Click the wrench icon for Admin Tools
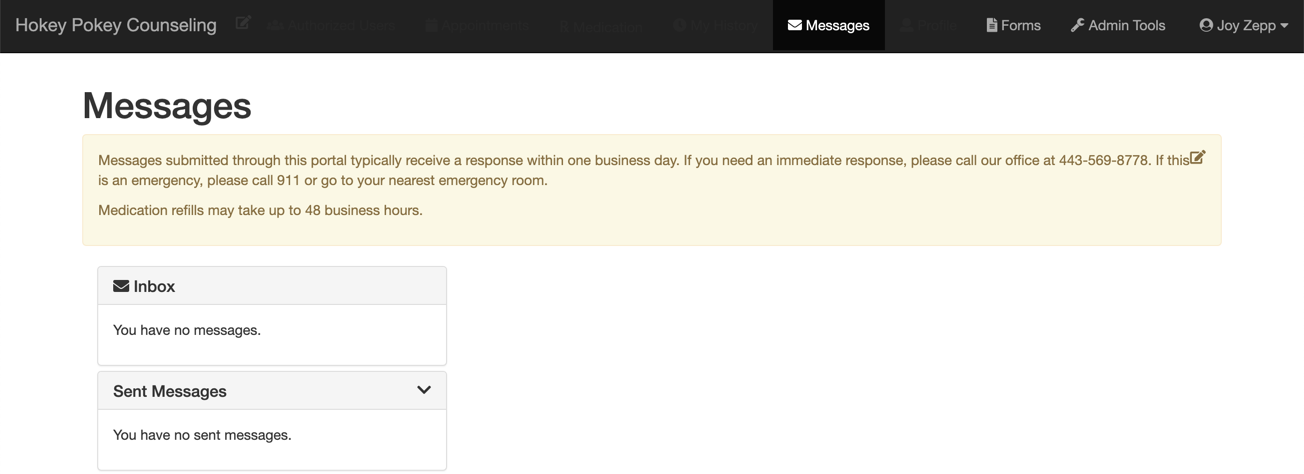This screenshot has width=1304, height=474. point(1077,25)
